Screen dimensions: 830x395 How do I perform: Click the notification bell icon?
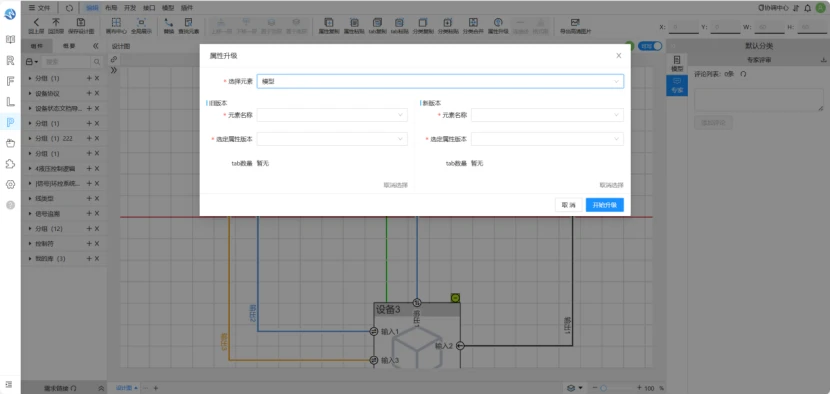click(x=807, y=8)
